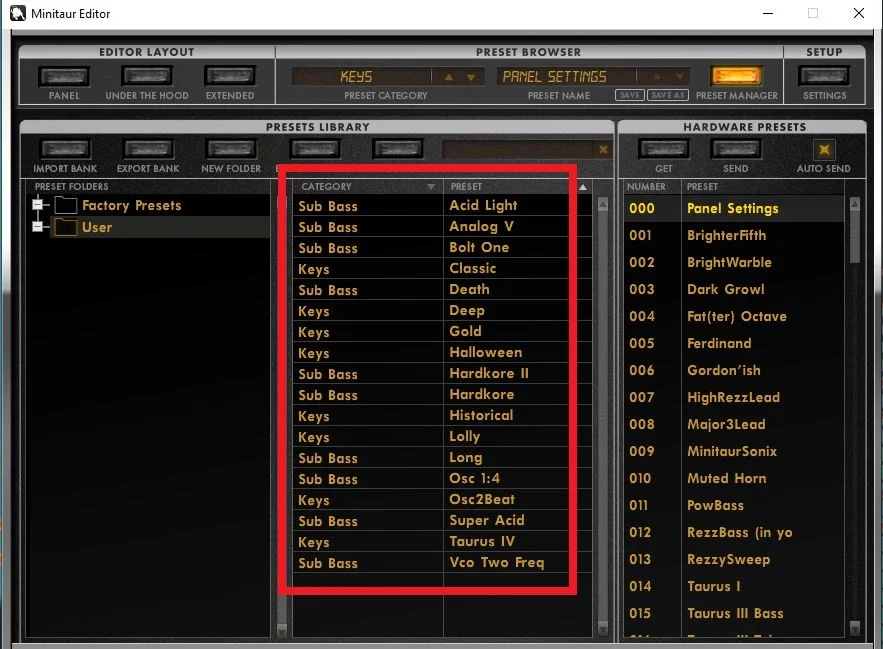Select hardware preset Fat(ter) Octave
The image size is (883, 649).
737,317
